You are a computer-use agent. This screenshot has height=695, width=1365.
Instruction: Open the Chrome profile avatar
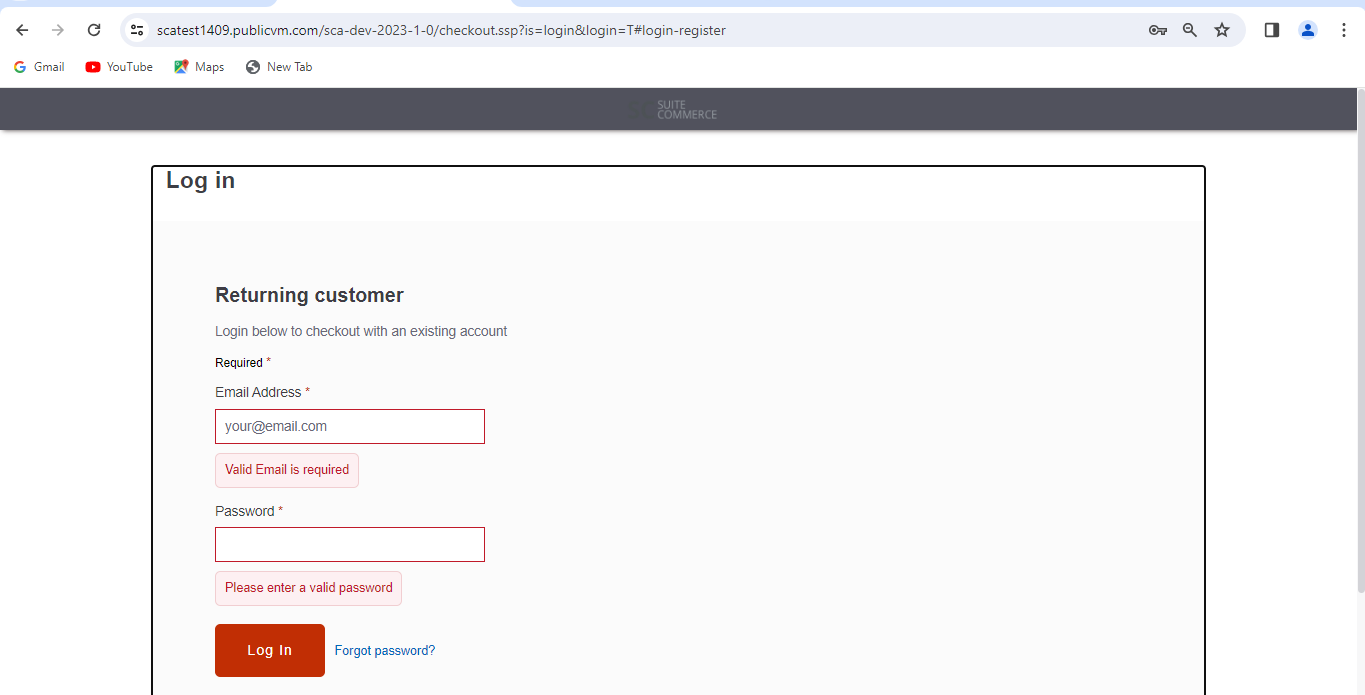1307,30
